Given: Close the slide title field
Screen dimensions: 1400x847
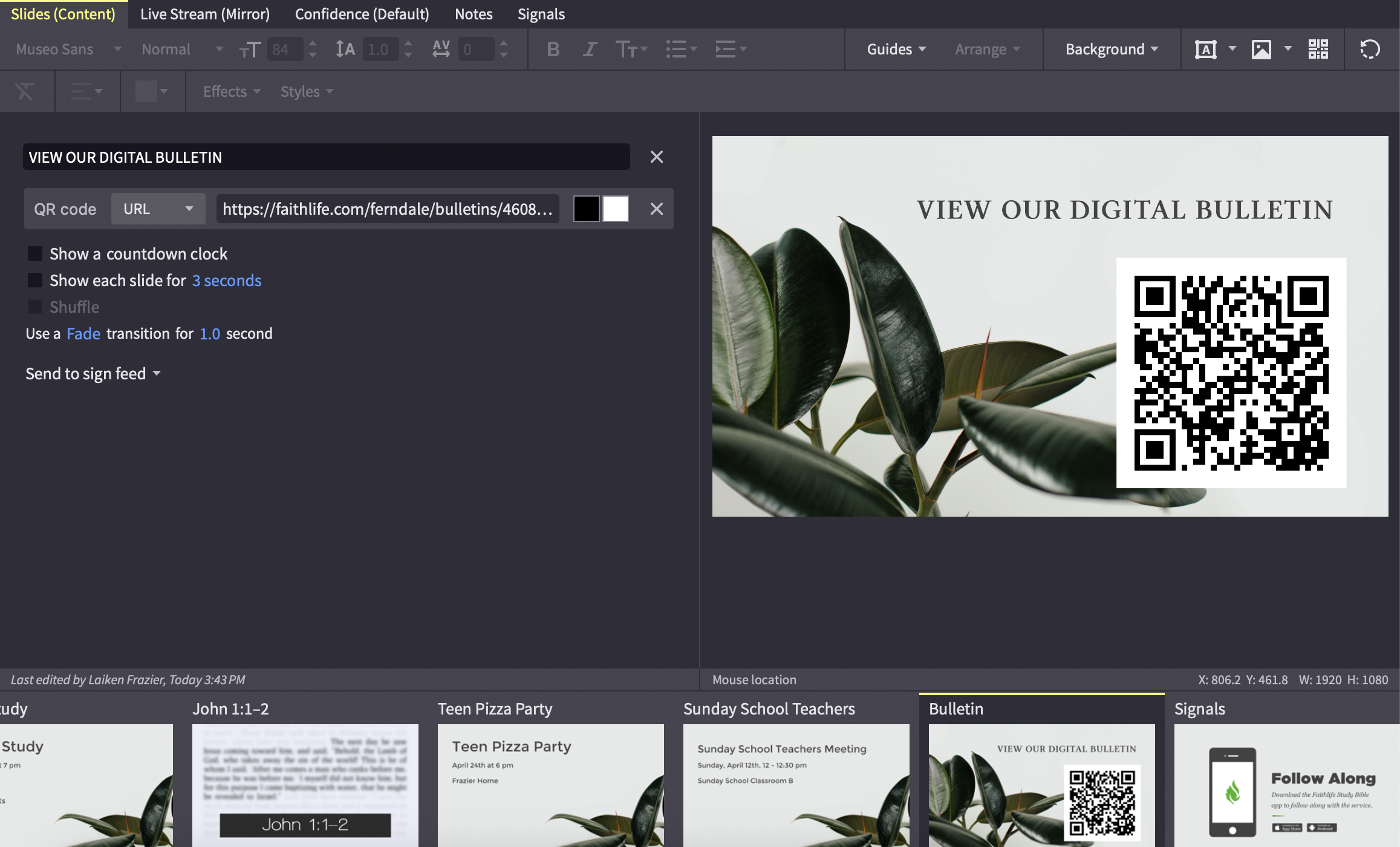Looking at the screenshot, I should [656, 157].
